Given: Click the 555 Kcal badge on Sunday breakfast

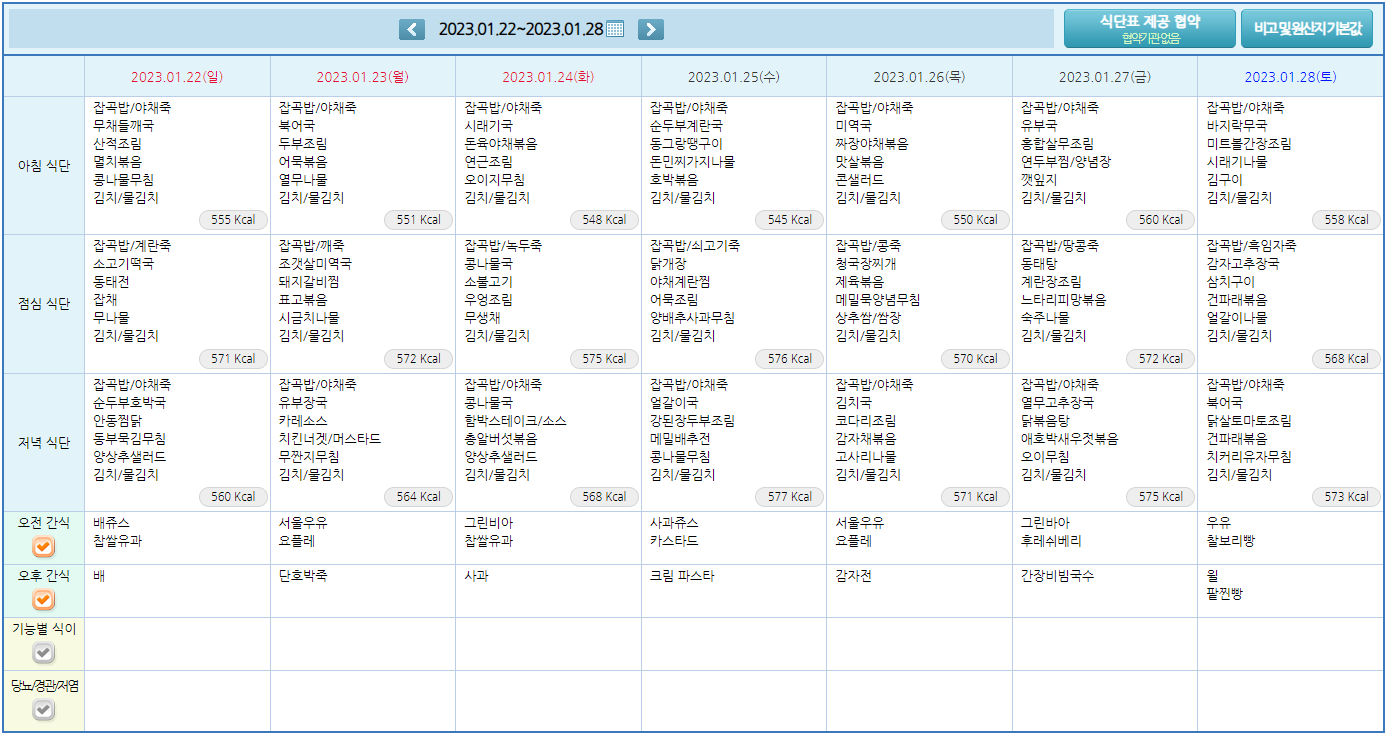Looking at the screenshot, I should pos(233,220).
